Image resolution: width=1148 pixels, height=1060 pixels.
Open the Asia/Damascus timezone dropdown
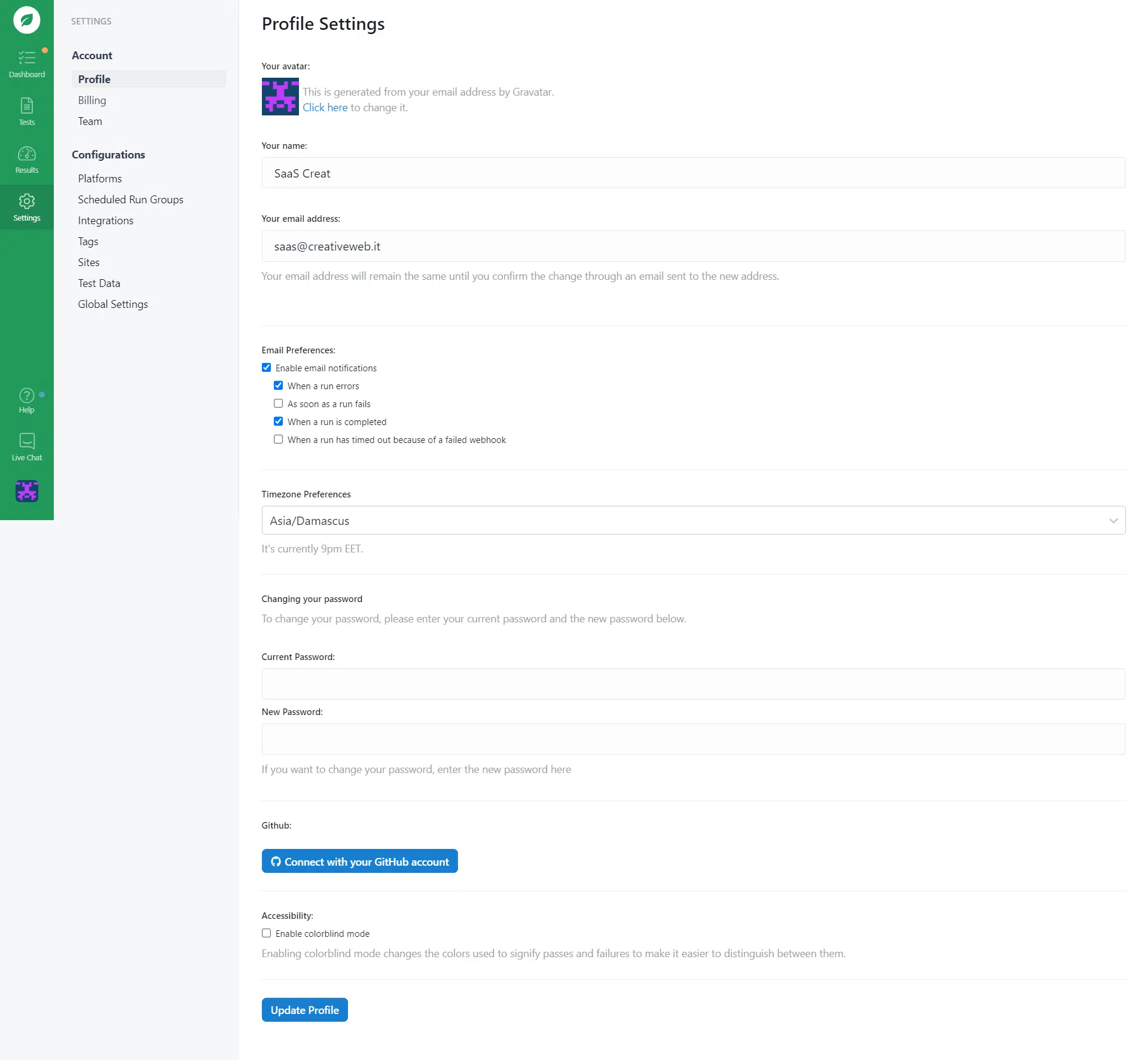point(693,520)
